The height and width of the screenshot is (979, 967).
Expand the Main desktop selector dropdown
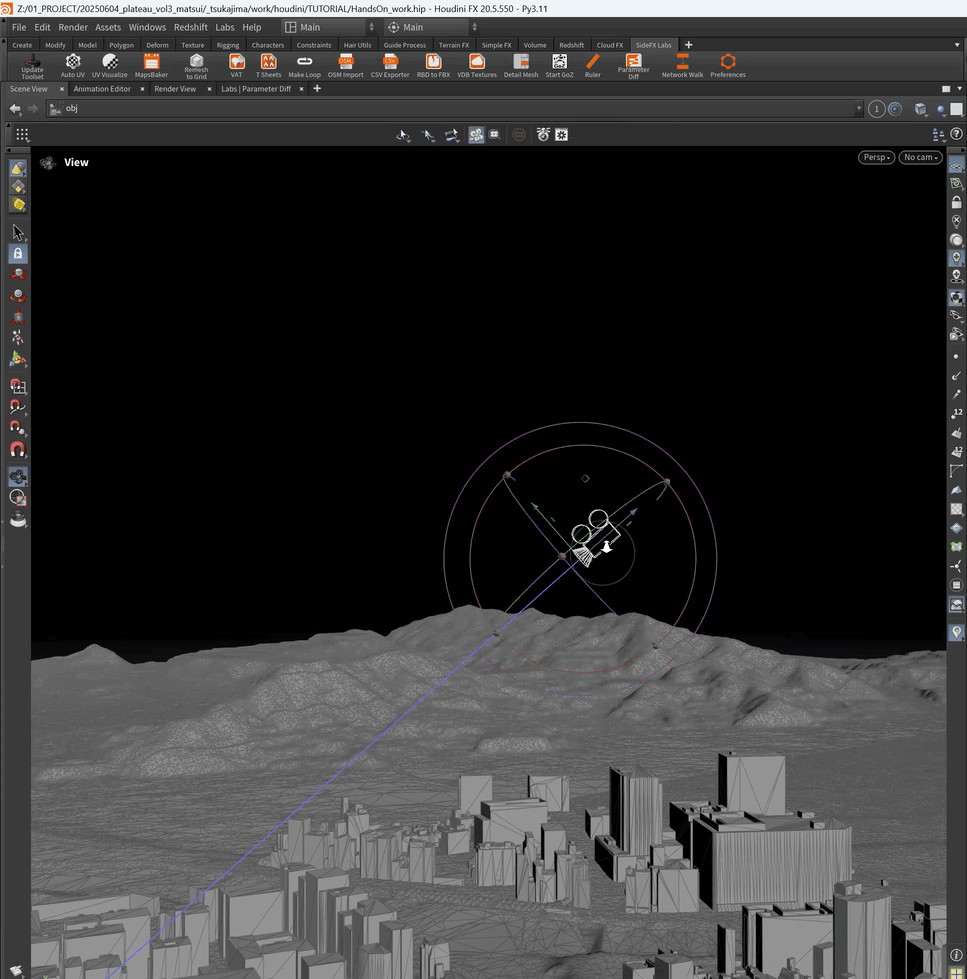pos(329,27)
